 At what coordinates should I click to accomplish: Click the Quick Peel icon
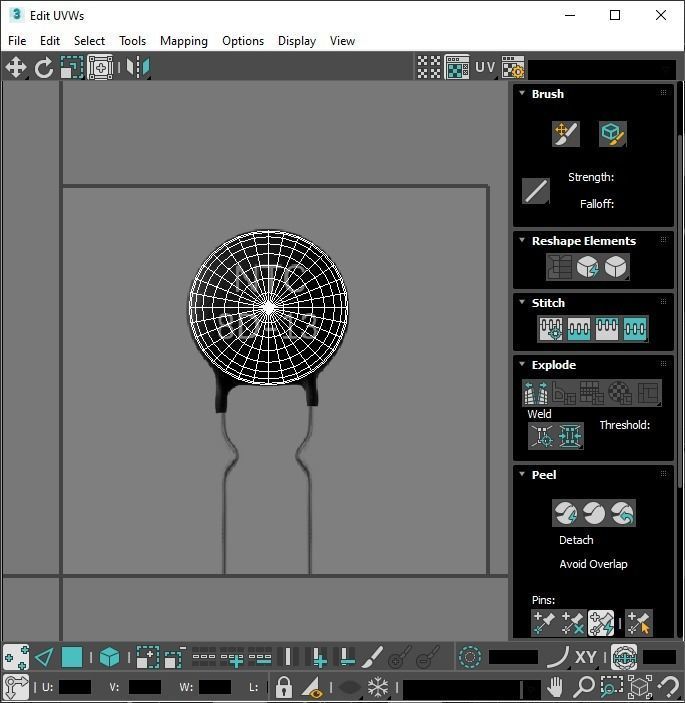[x=566, y=513]
